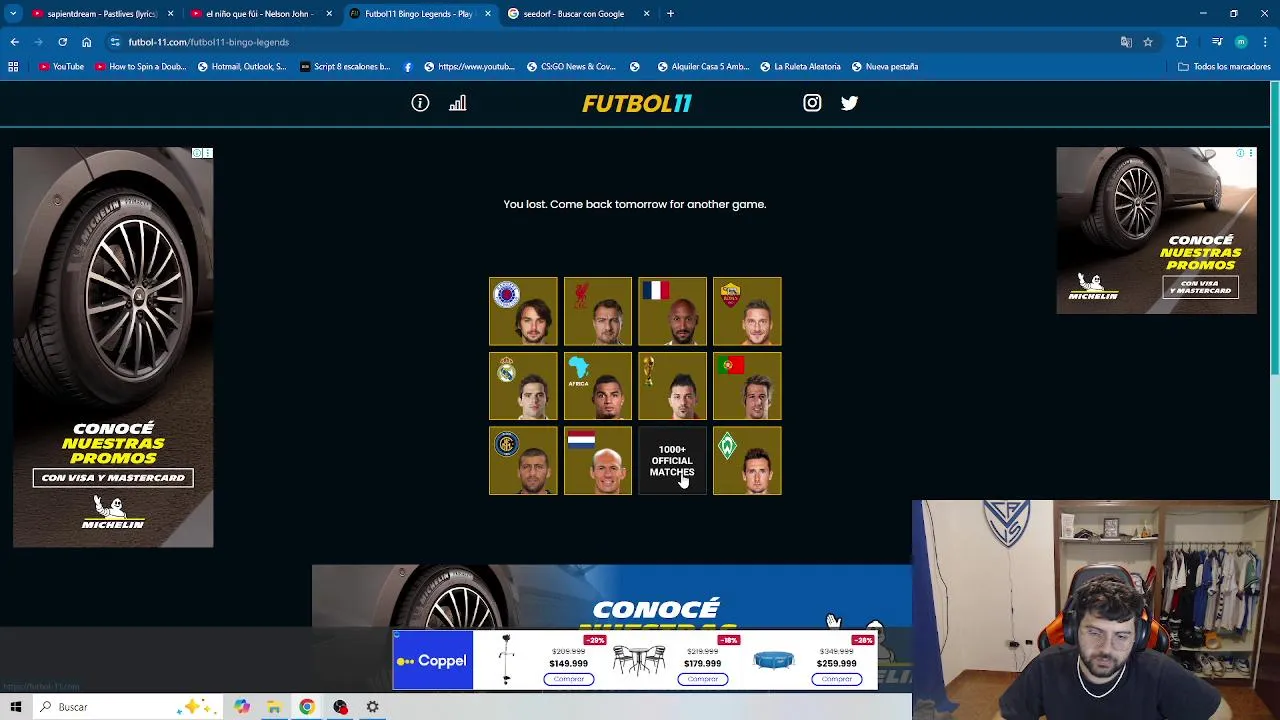Open the Windows Start menu

(x=15, y=707)
